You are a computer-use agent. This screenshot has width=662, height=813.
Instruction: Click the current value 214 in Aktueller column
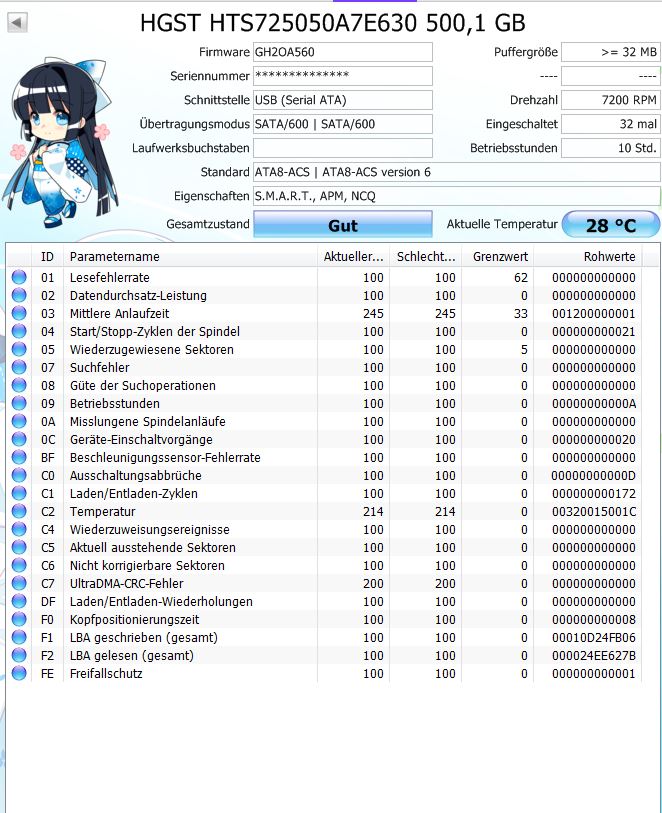tap(373, 512)
